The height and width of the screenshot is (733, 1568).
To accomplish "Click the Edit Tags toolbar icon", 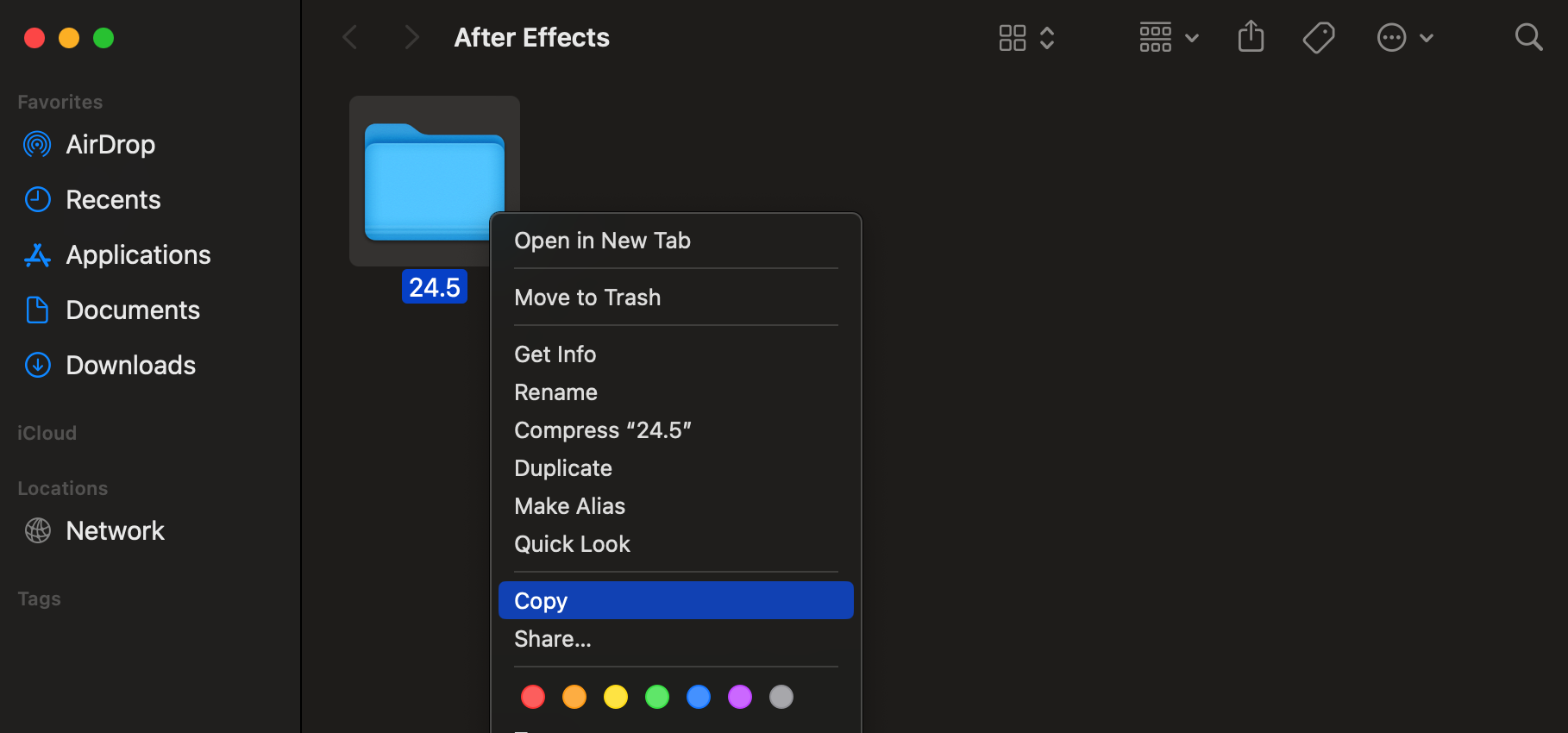I will click(x=1318, y=37).
